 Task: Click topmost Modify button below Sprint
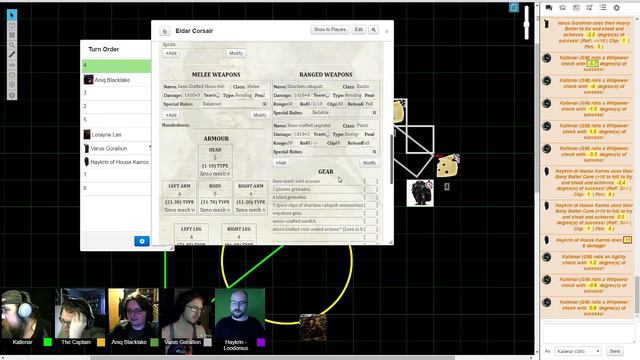click(x=236, y=53)
